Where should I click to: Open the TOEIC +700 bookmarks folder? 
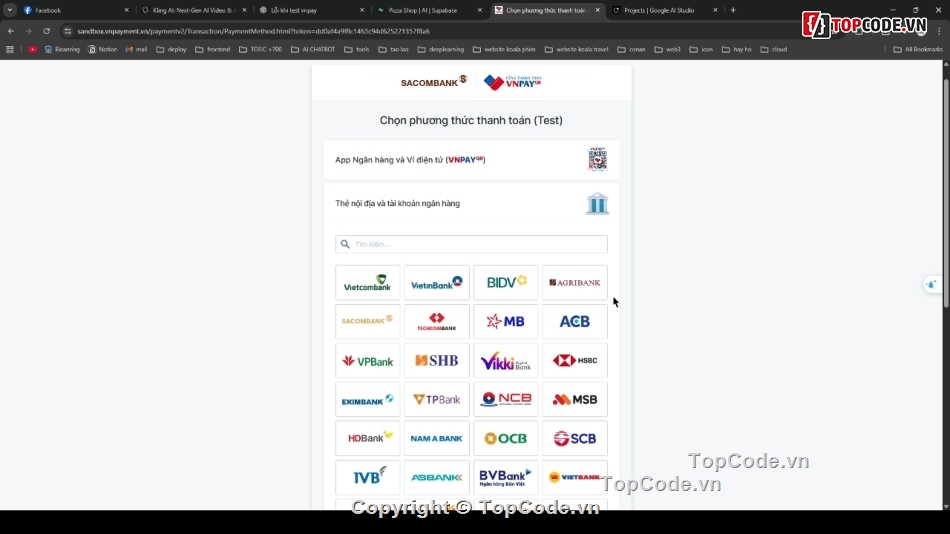click(261, 49)
